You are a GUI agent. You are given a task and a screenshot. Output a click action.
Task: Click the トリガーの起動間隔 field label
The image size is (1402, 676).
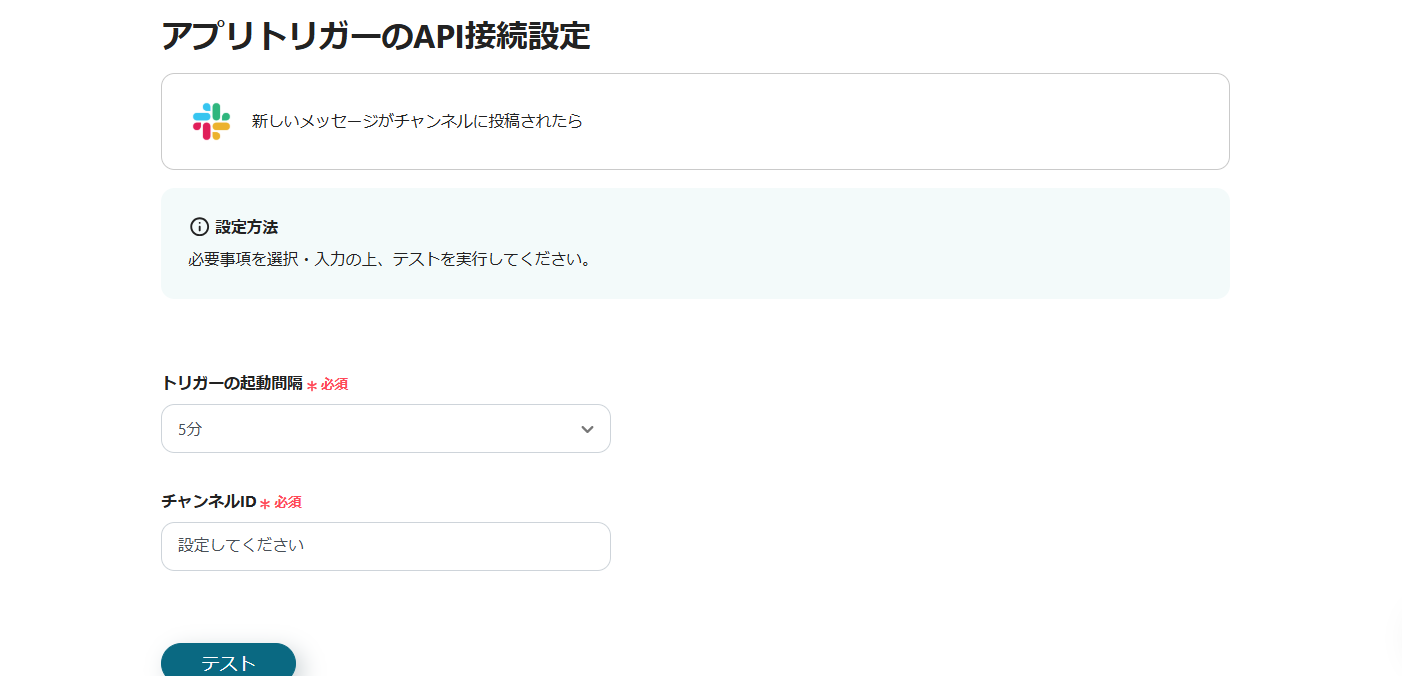click(x=231, y=383)
